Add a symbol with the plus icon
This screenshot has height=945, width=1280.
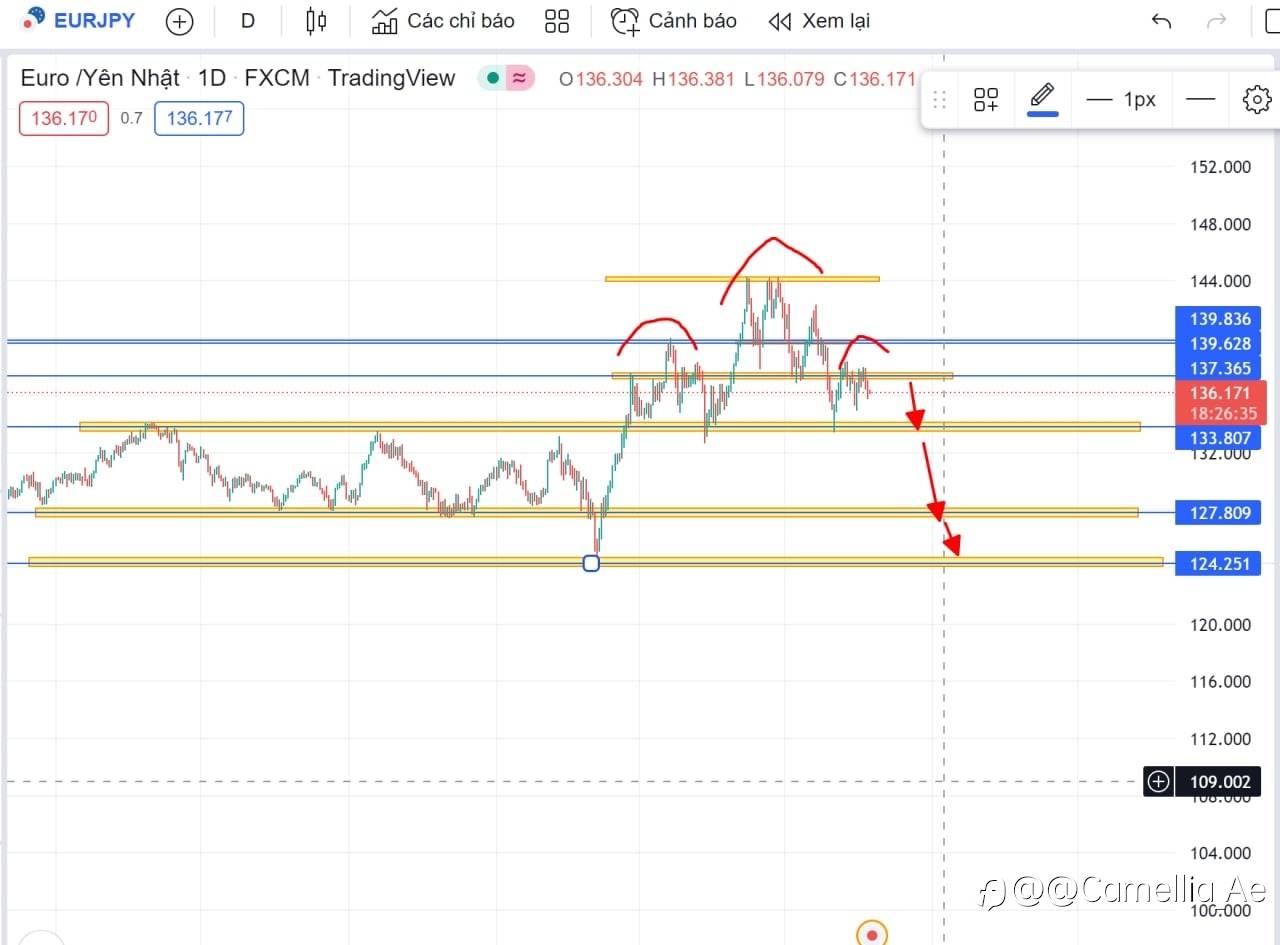(179, 21)
